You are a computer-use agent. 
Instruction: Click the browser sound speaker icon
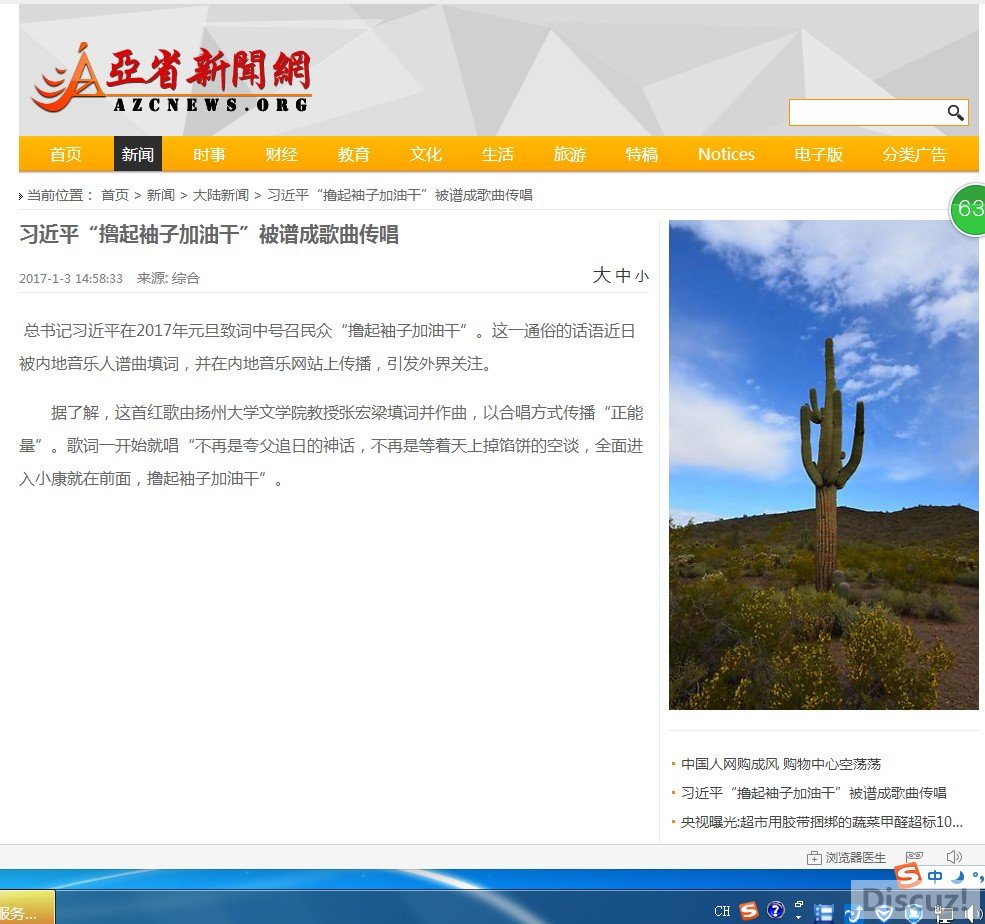coord(953,857)
